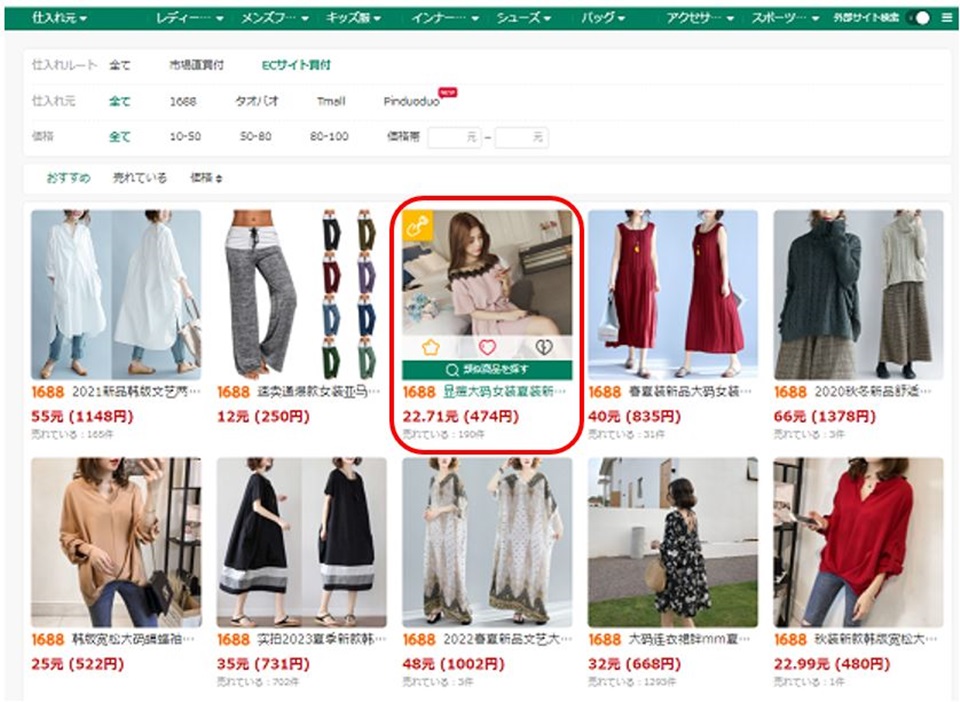Switch to the おすすめ sort tab

coord(68,178)
